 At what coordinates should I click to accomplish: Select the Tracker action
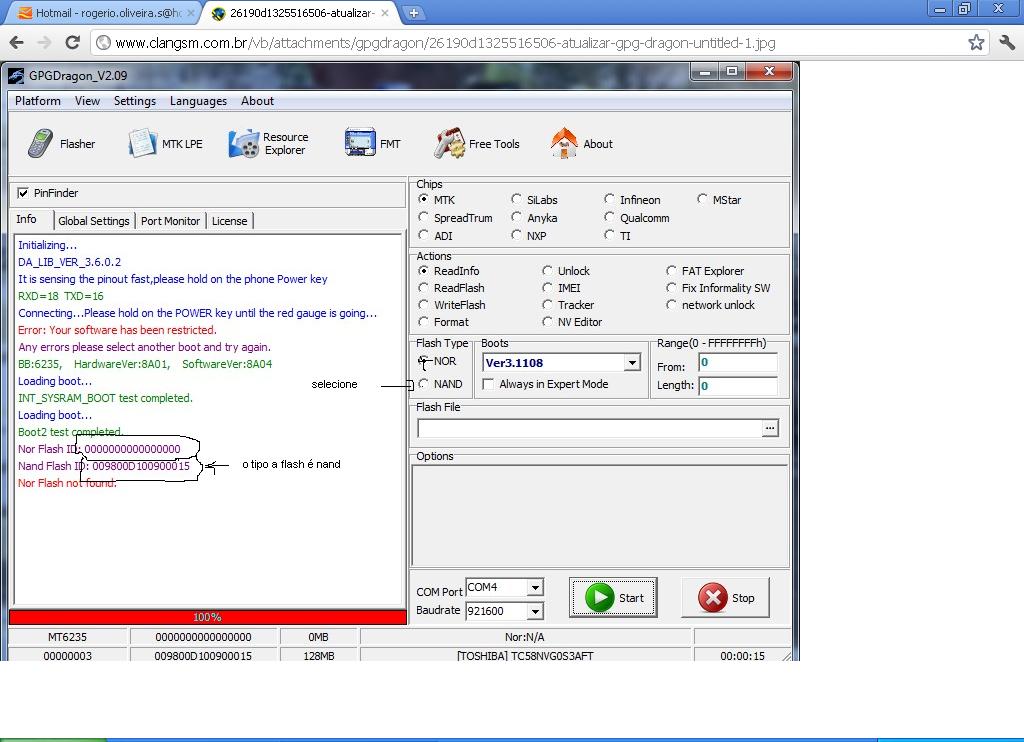pyautogui.click(x=547, y=304)
